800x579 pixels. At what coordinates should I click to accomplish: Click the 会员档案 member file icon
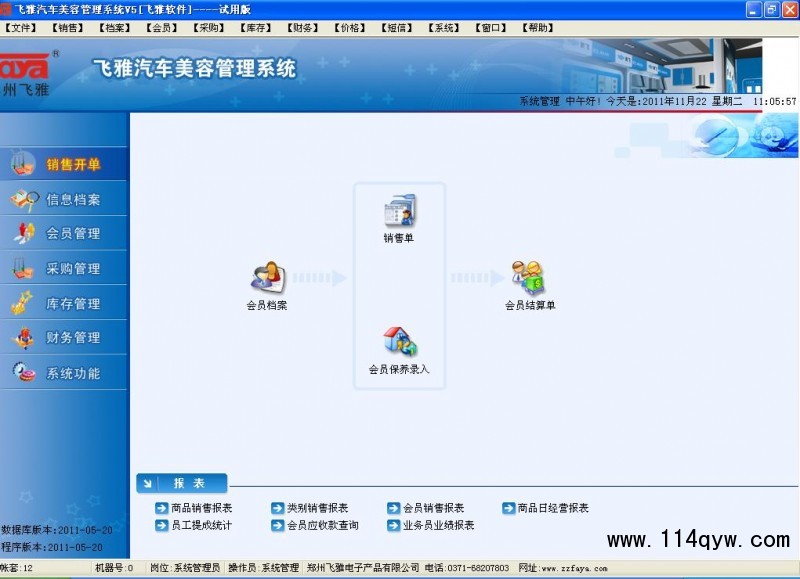pyautogui.click(x=267, y=278)
